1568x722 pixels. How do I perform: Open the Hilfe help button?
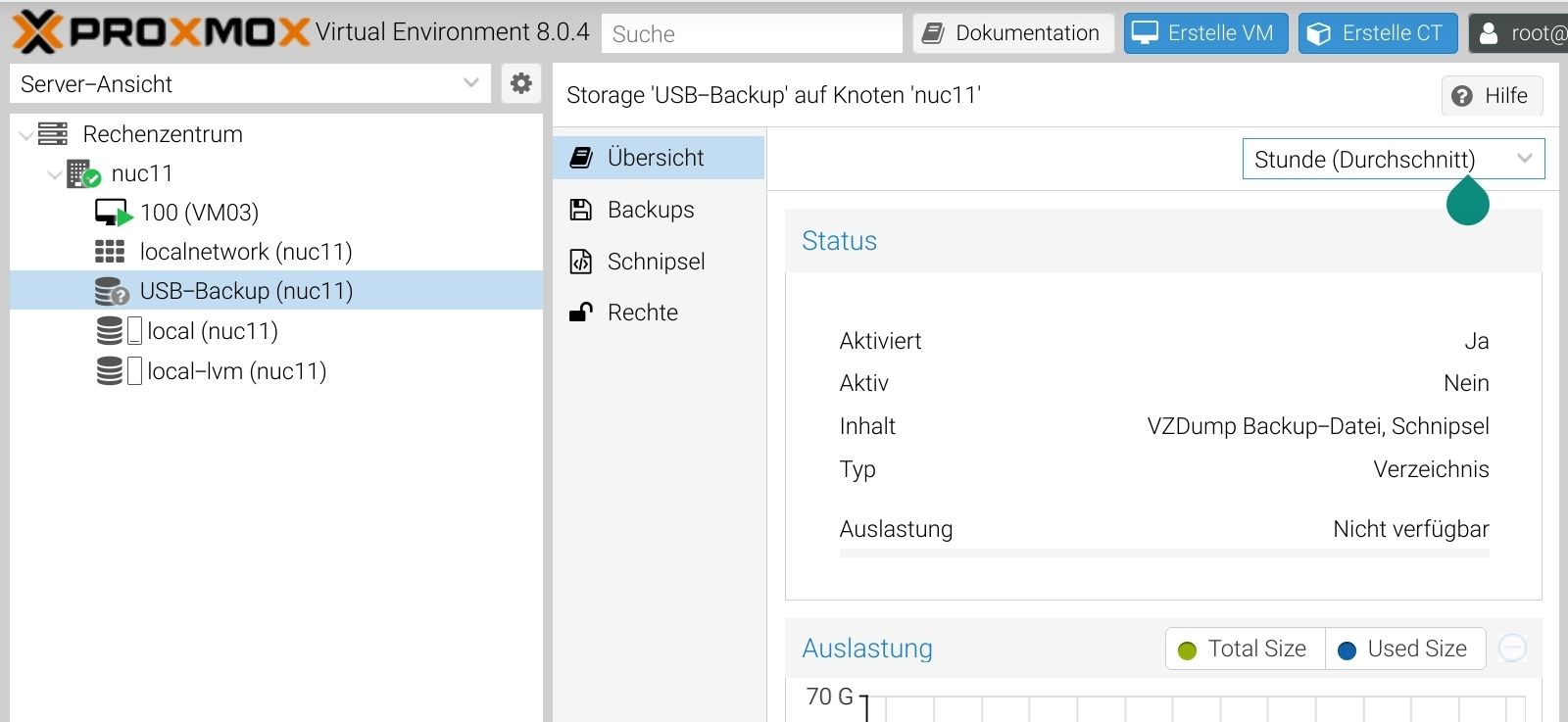tap(1492, 96)
